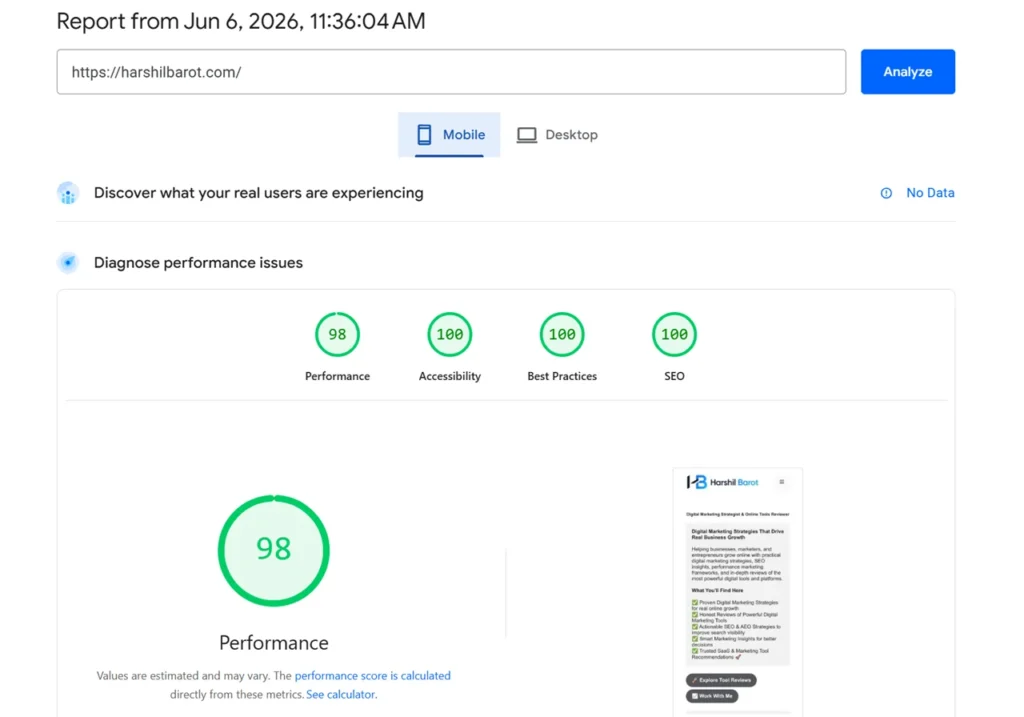Screen dimensions: 1024x717
Task: Click the info icon beside No Data
Action: tap(886, 193)
